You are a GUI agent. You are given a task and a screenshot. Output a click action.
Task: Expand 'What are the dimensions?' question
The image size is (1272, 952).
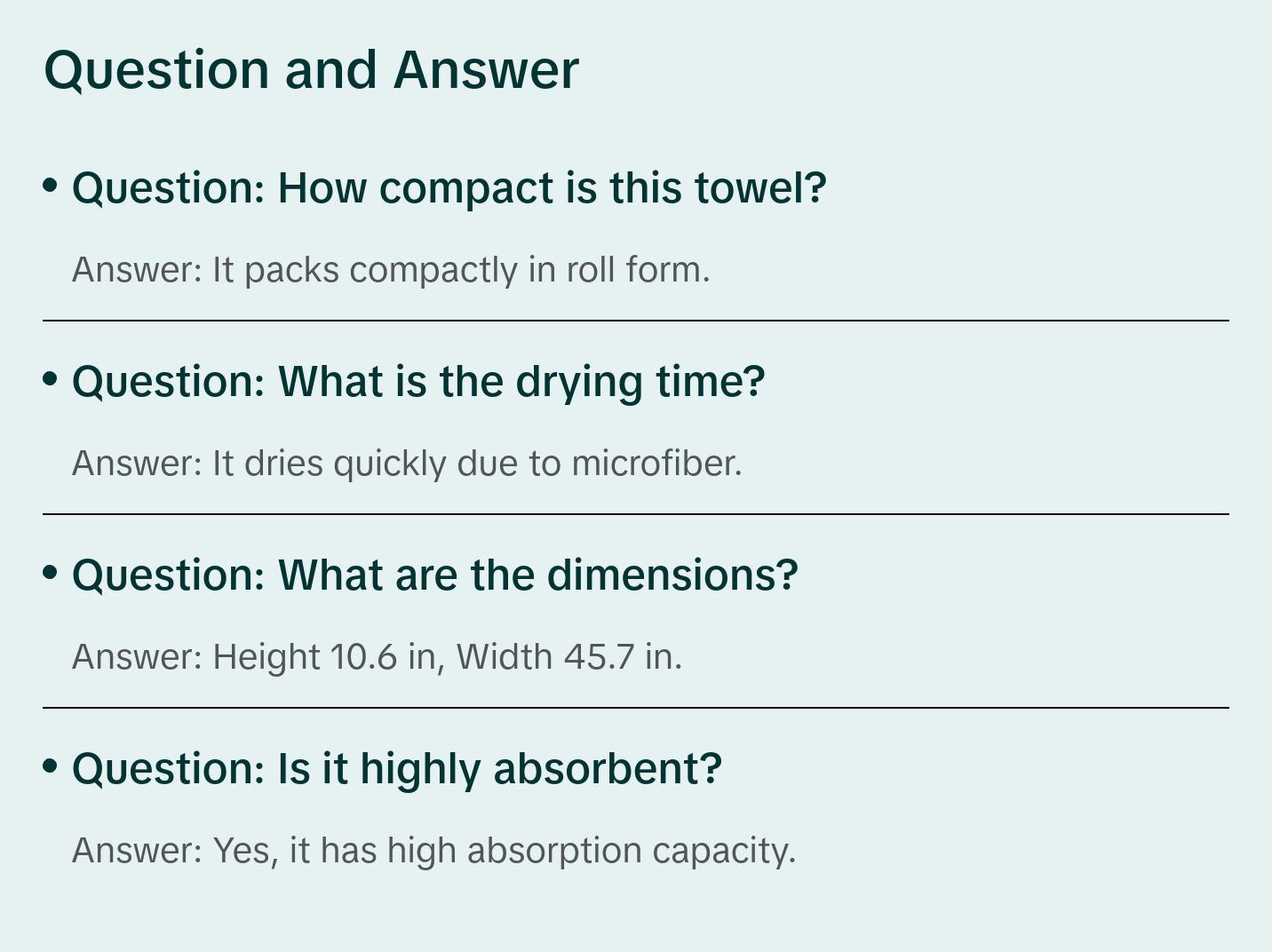pos(434,575)
